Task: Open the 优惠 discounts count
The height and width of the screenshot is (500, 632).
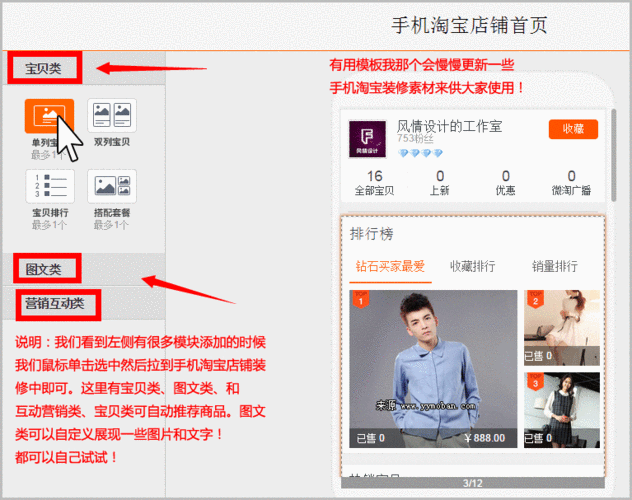Action: pyautogui.click(x=505, y=183)
